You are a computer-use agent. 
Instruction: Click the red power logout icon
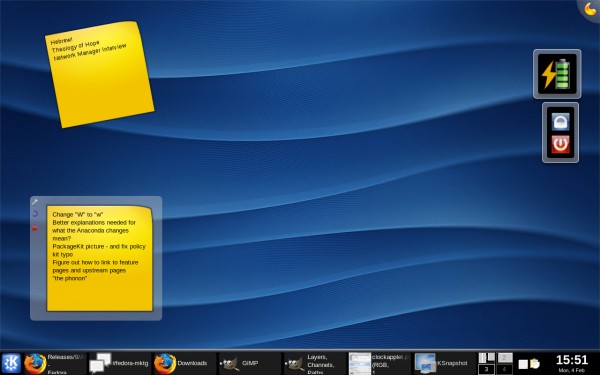pyautogui.click(x=561, y=144)
